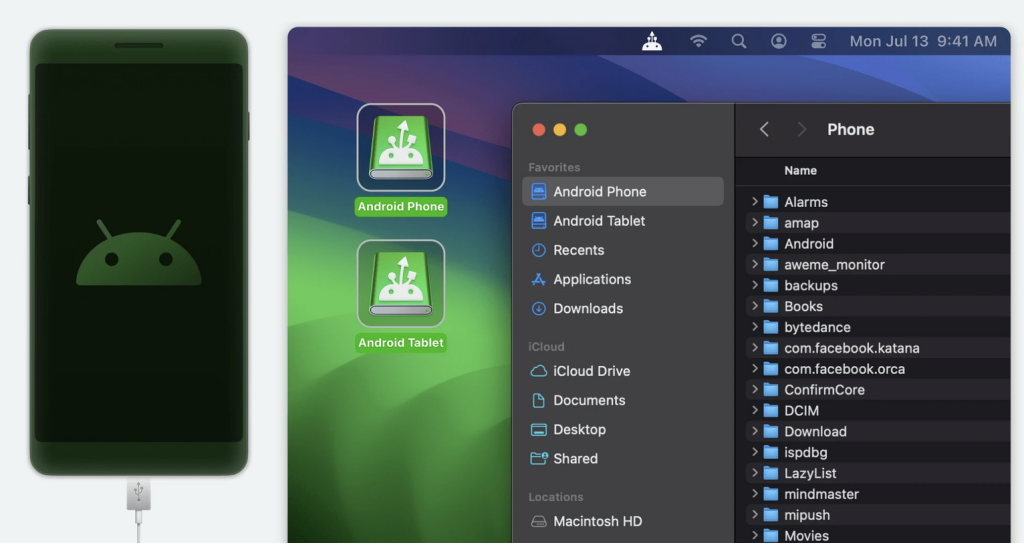Expand the ConfirmCore folder
Viewport: 1024px width, 545px height.
(x=754, y=390)
